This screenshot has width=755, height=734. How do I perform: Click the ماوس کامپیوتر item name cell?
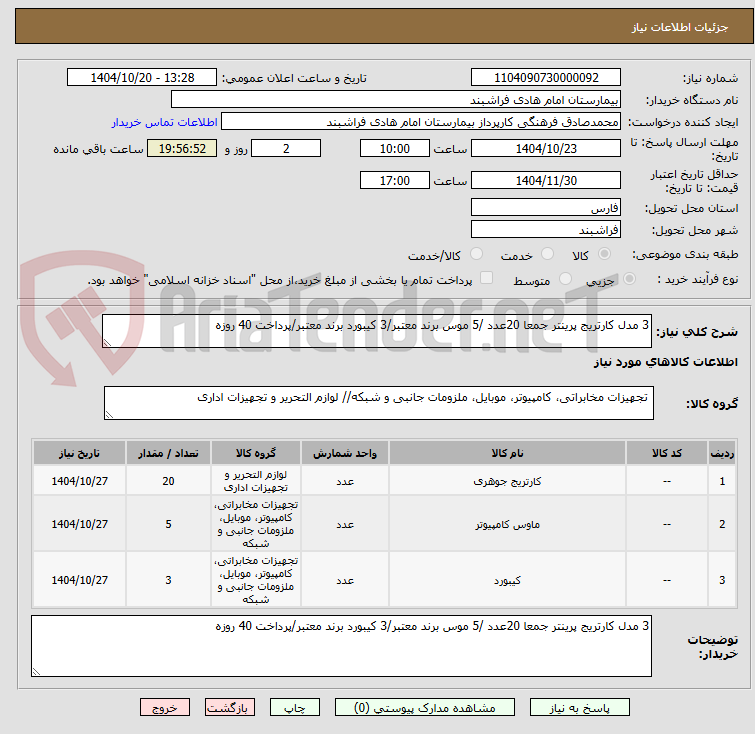(x=507, y=524)
